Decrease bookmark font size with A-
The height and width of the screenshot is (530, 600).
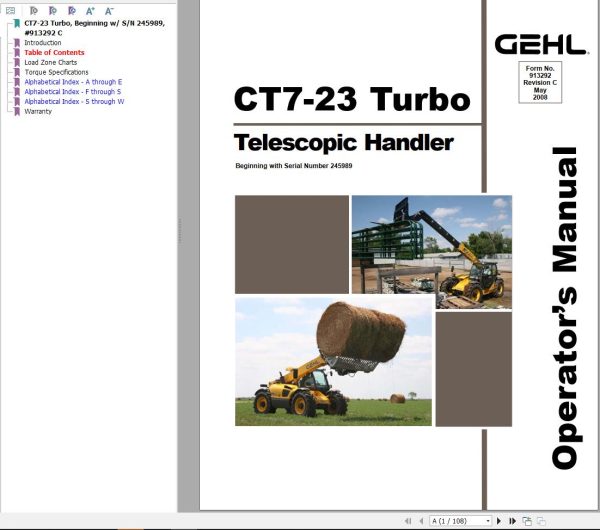109,11
